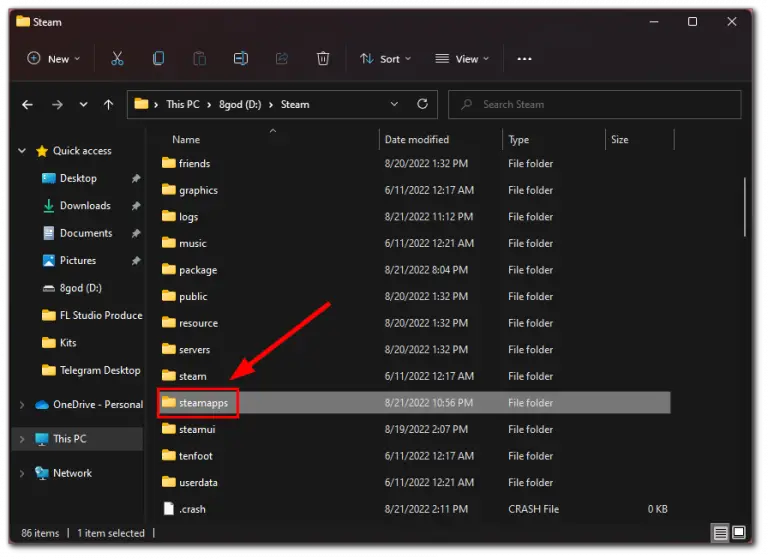Select the servers folder
The image size is (768, 559).
(x=186, y=349)
